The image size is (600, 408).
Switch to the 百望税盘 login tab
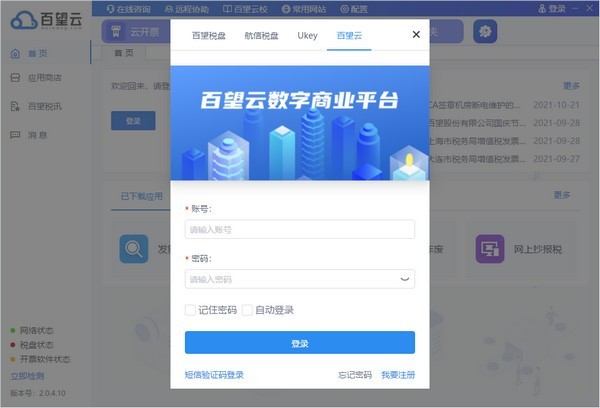click(209, 36)
